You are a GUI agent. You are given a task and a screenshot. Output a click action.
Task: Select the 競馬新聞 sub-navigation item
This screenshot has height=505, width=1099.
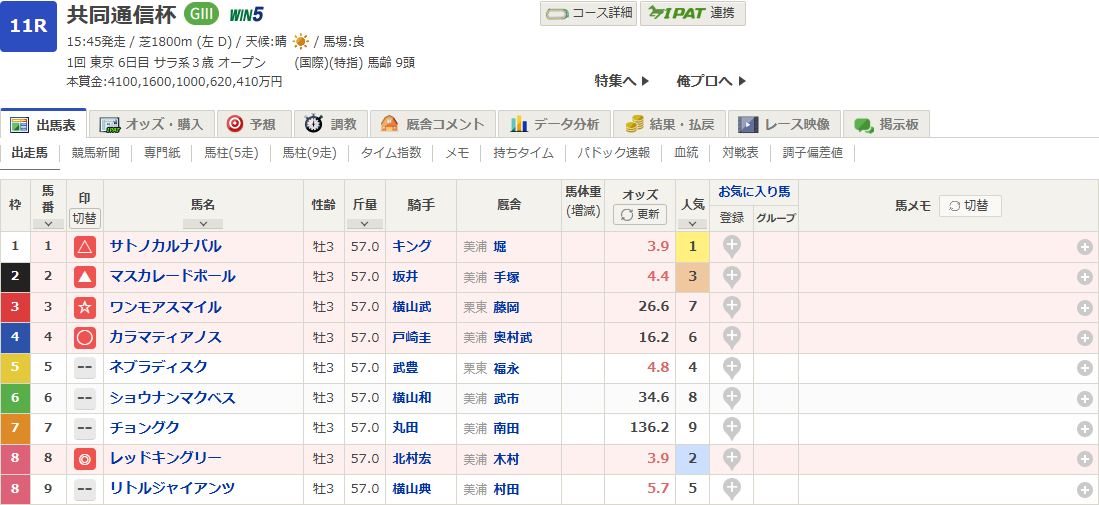coord(96,153)
